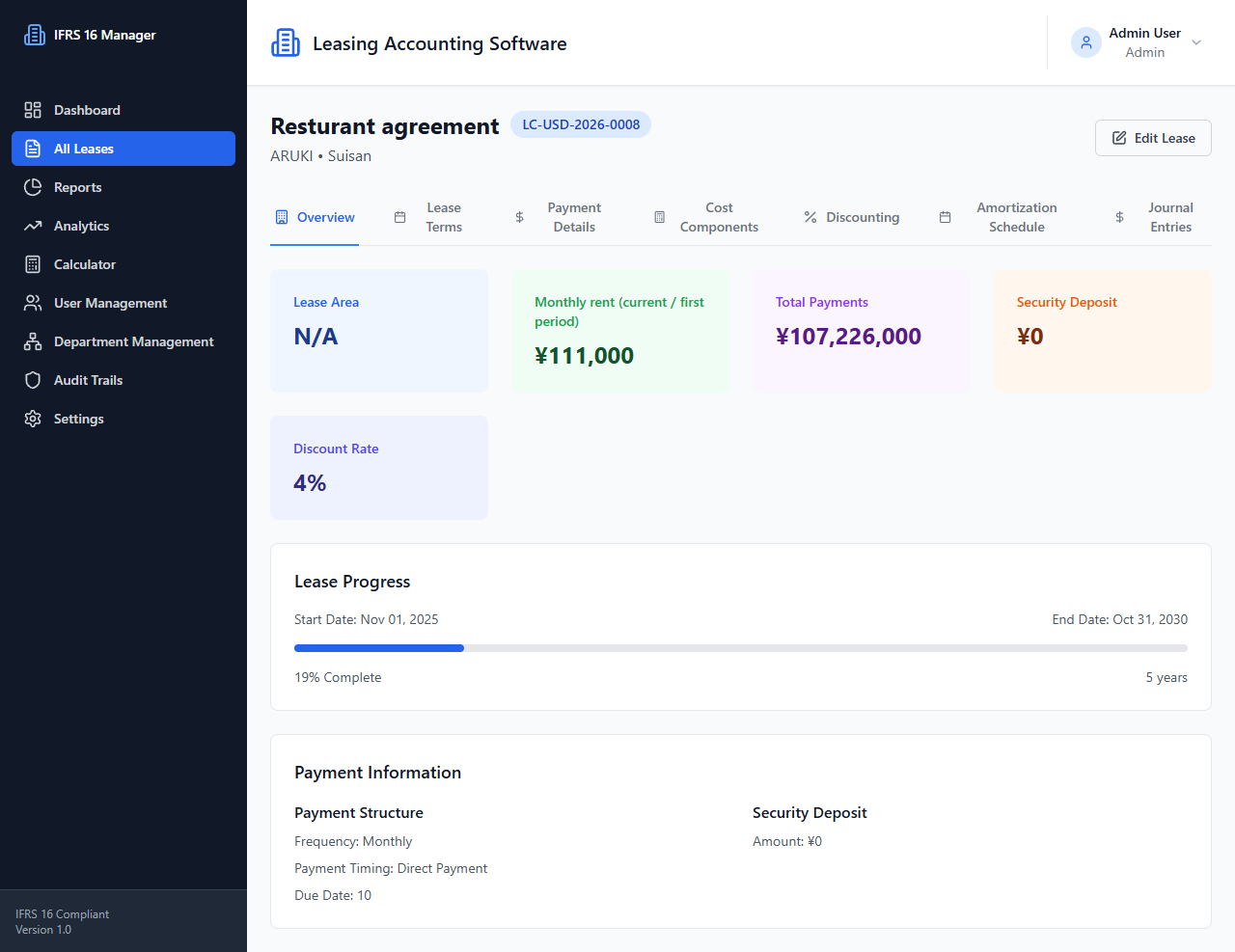Click the Start Date: Nov 01, 2025 text

pyautogui.click(x=367, y=619)
